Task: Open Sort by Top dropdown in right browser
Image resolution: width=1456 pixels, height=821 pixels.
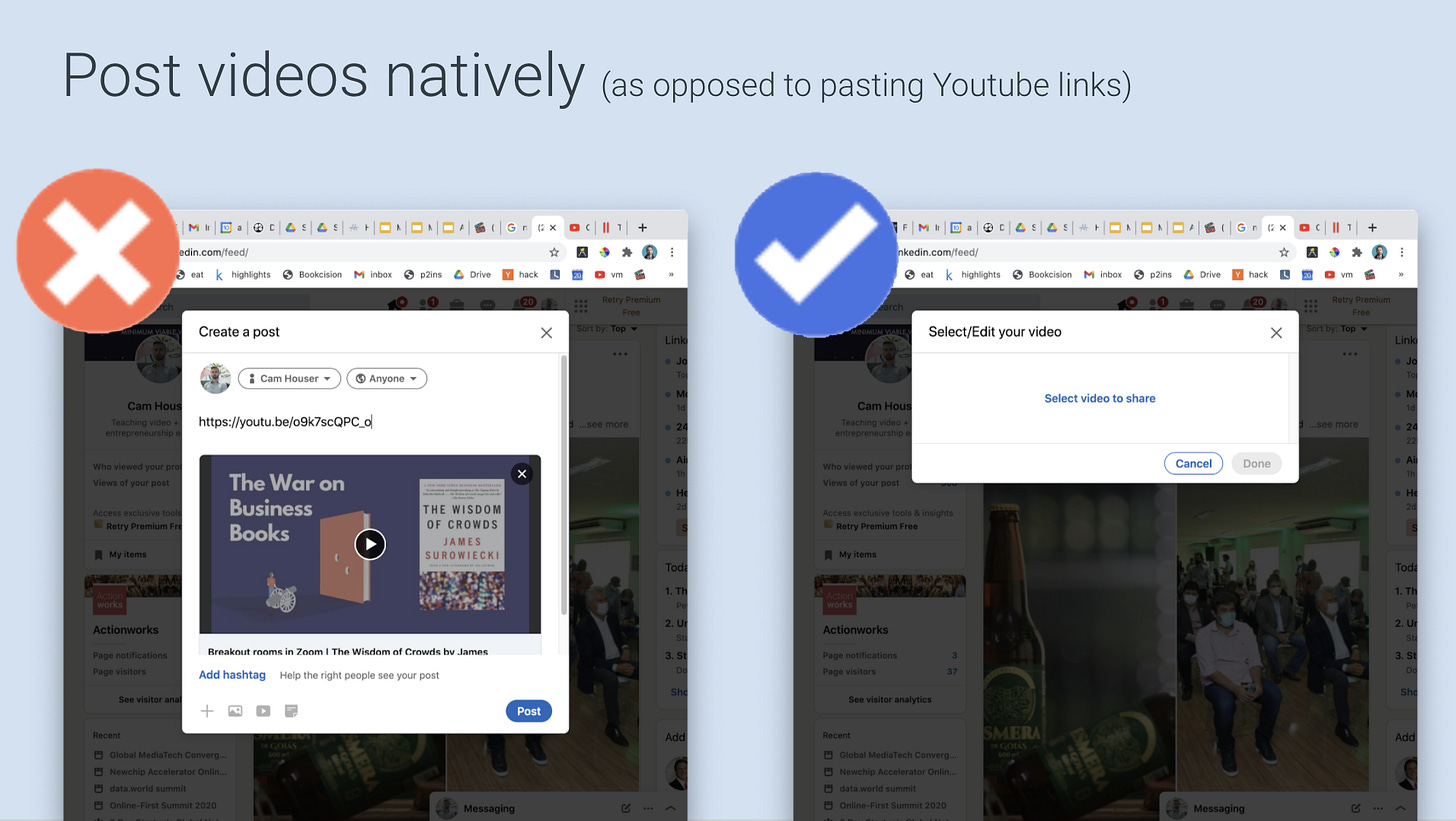Action: point(1337,328)
